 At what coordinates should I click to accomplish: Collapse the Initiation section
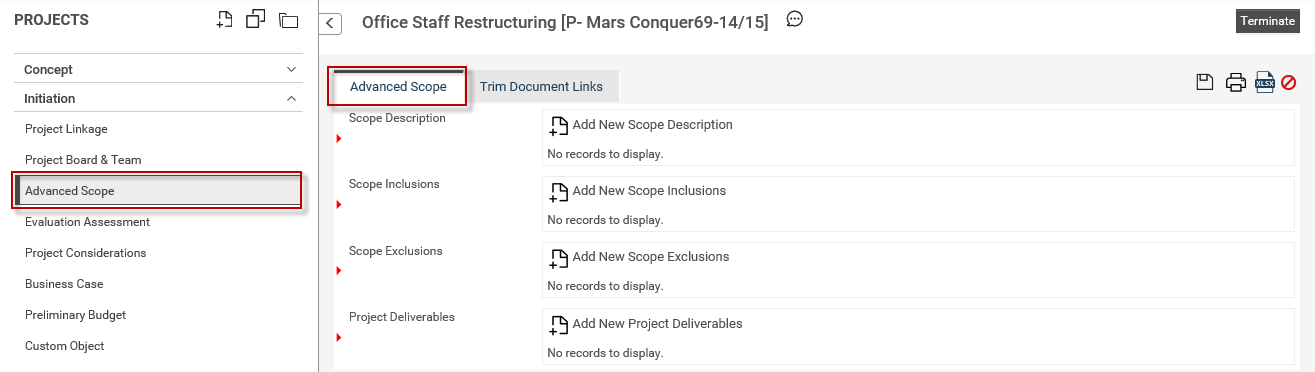161,98
